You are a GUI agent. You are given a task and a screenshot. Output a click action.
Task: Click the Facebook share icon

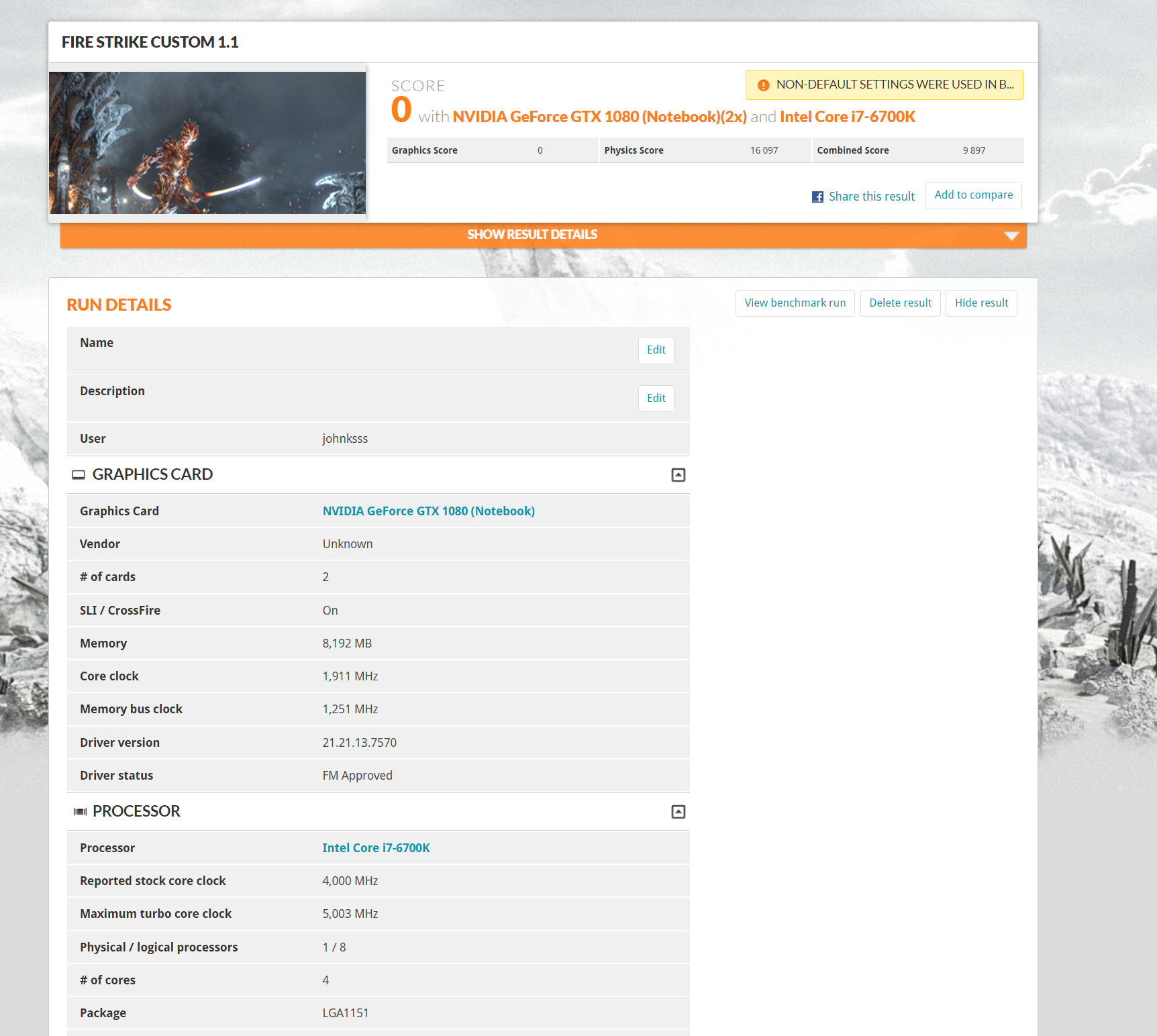click(817, 197)
